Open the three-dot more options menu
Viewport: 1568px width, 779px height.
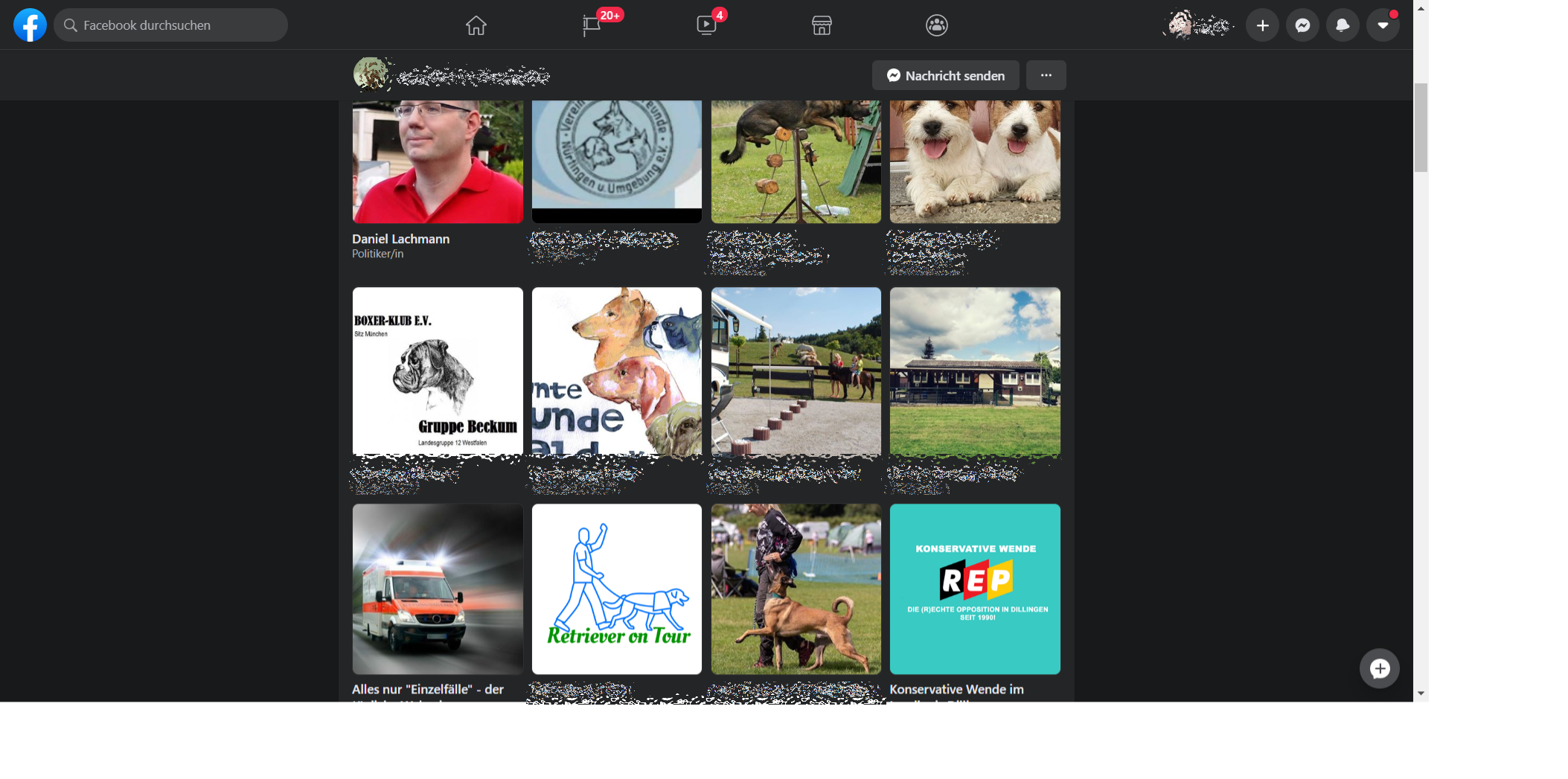tap(1046, 75)
